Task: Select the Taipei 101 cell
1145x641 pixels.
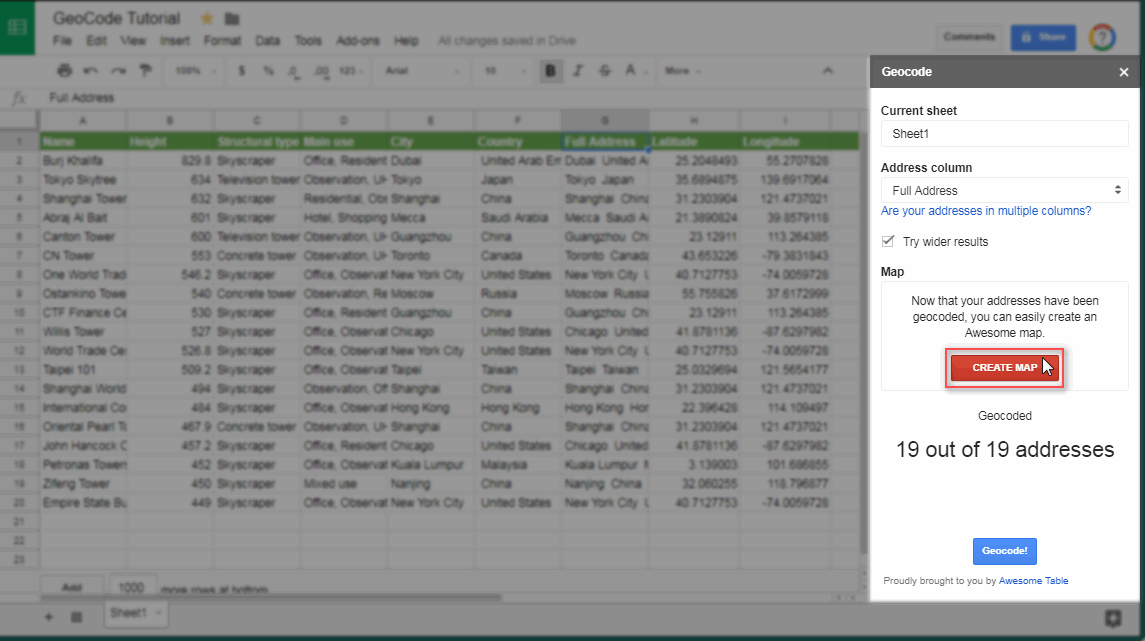Action: 83,369
